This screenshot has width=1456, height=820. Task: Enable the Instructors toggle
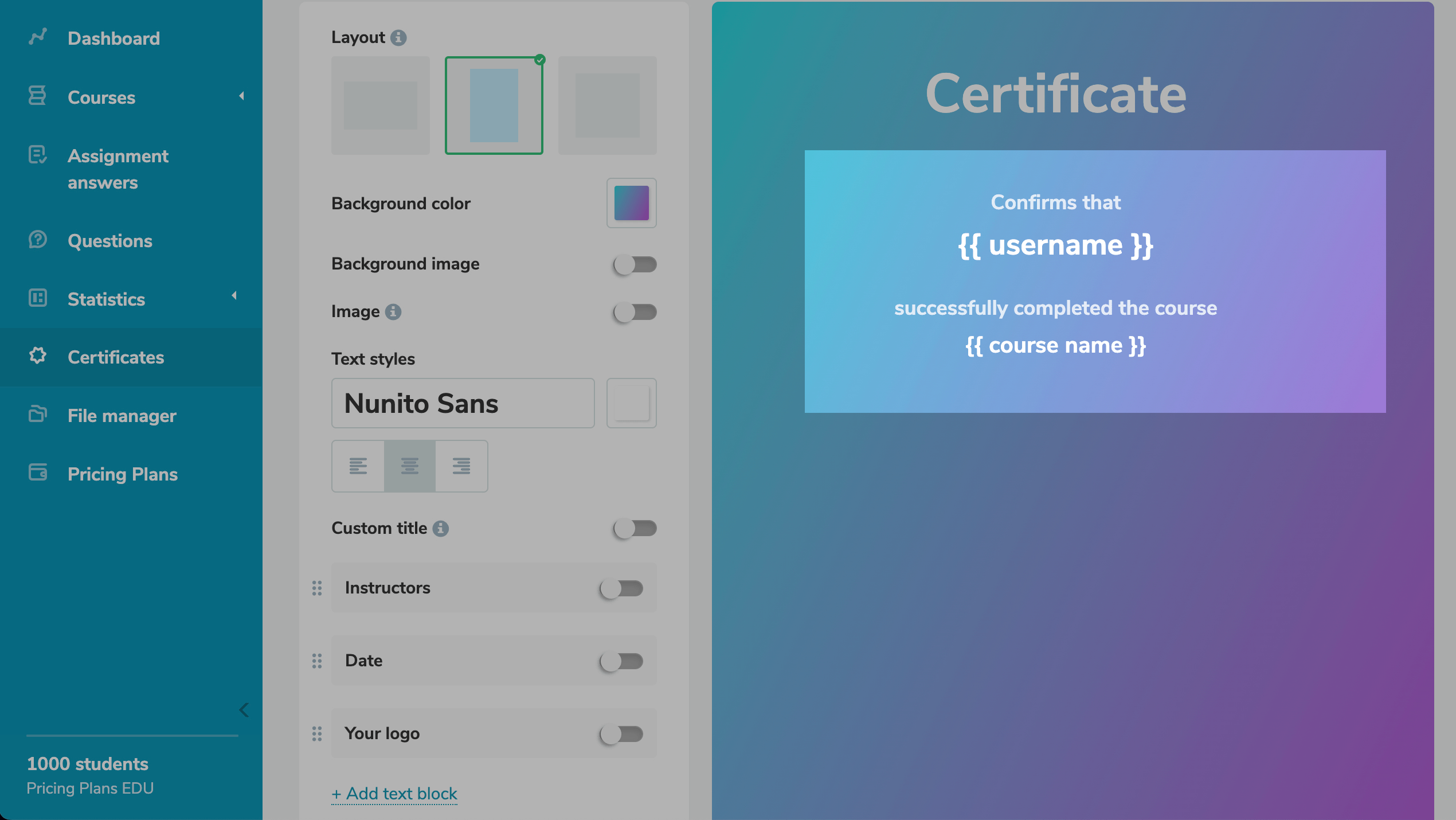coord(621,588)
